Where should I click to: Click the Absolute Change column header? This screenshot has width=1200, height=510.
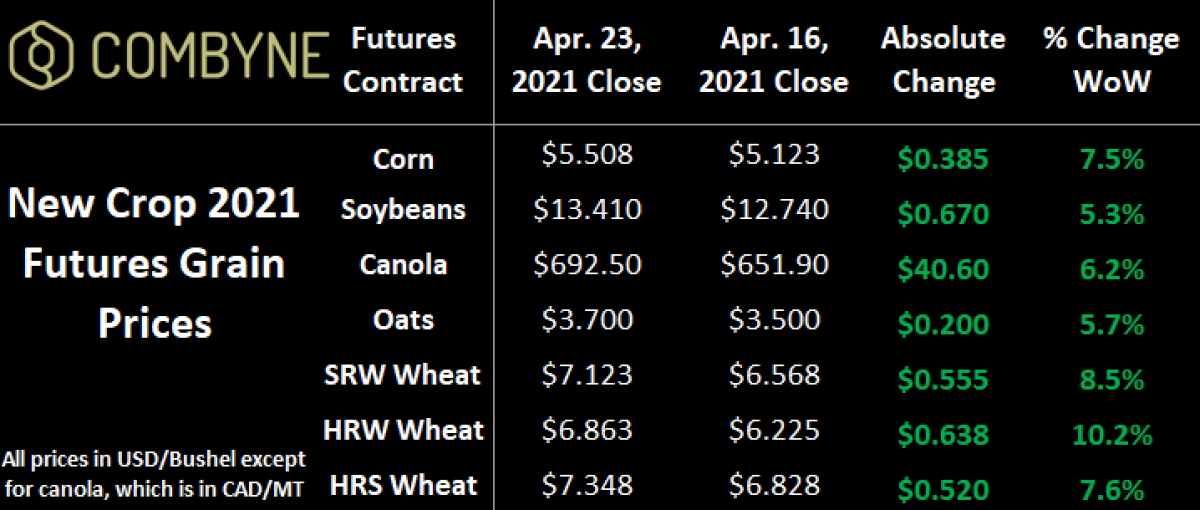(943, 60)
